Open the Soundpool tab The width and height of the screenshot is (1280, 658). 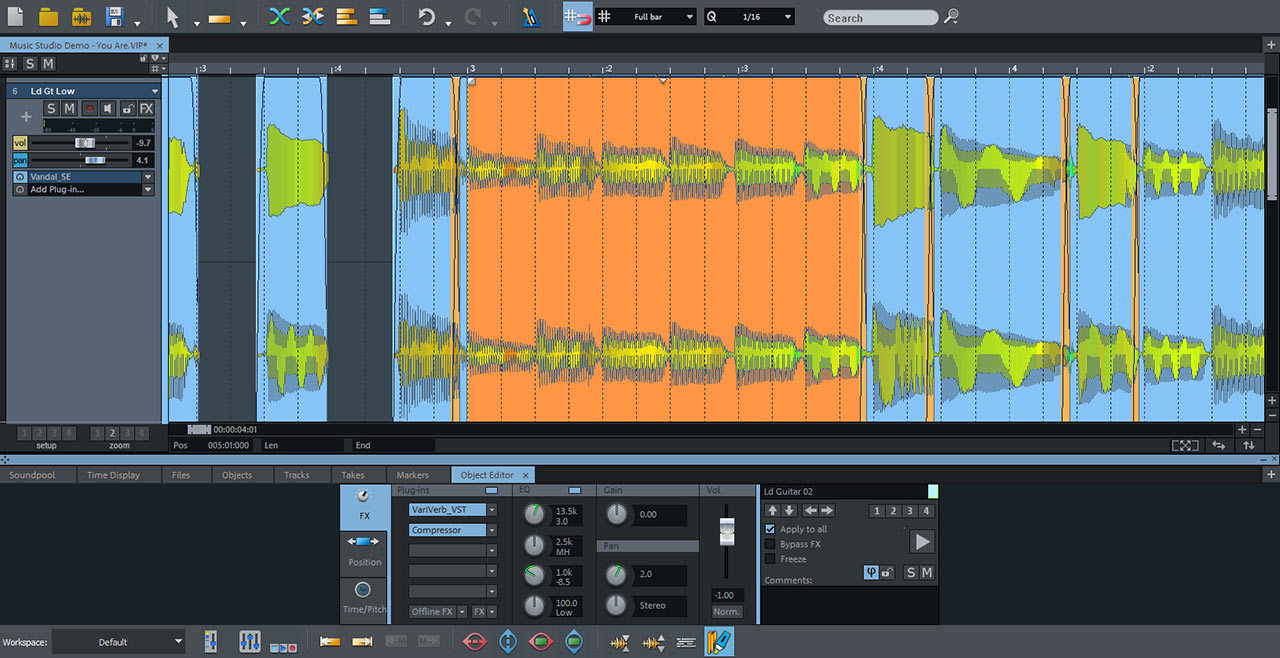(32, 475)
